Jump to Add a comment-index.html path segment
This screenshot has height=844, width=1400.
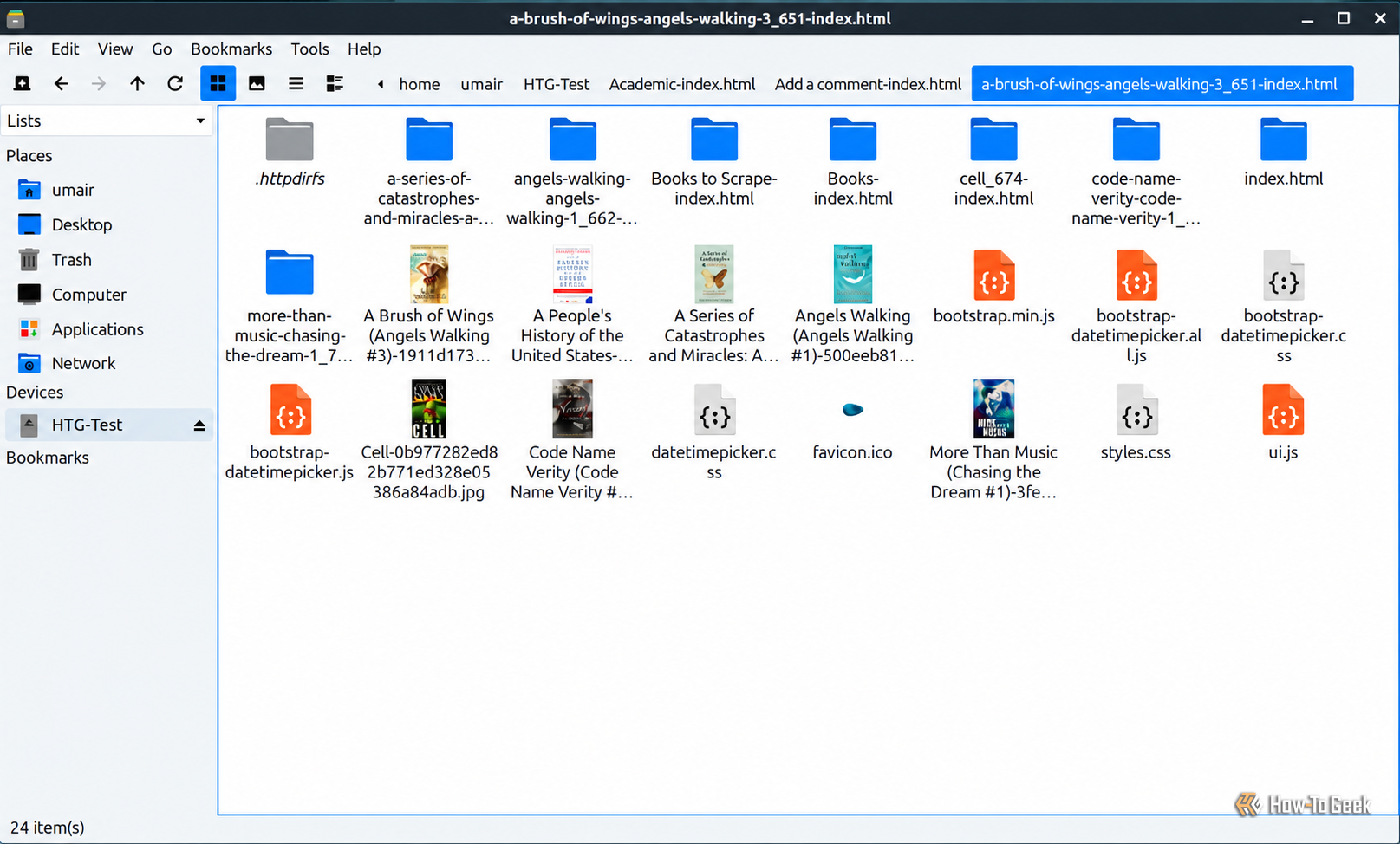[868, 84]
